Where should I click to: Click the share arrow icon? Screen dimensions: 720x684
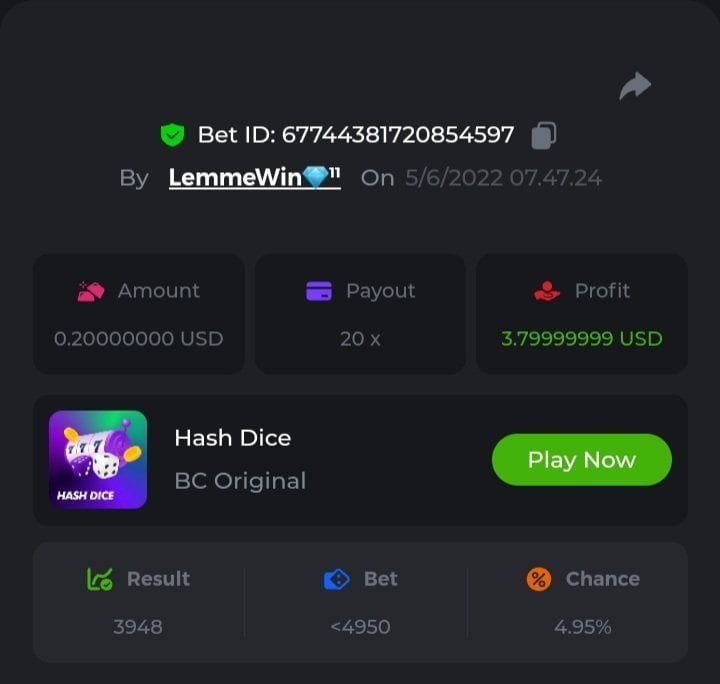click(x=635, y=87)
